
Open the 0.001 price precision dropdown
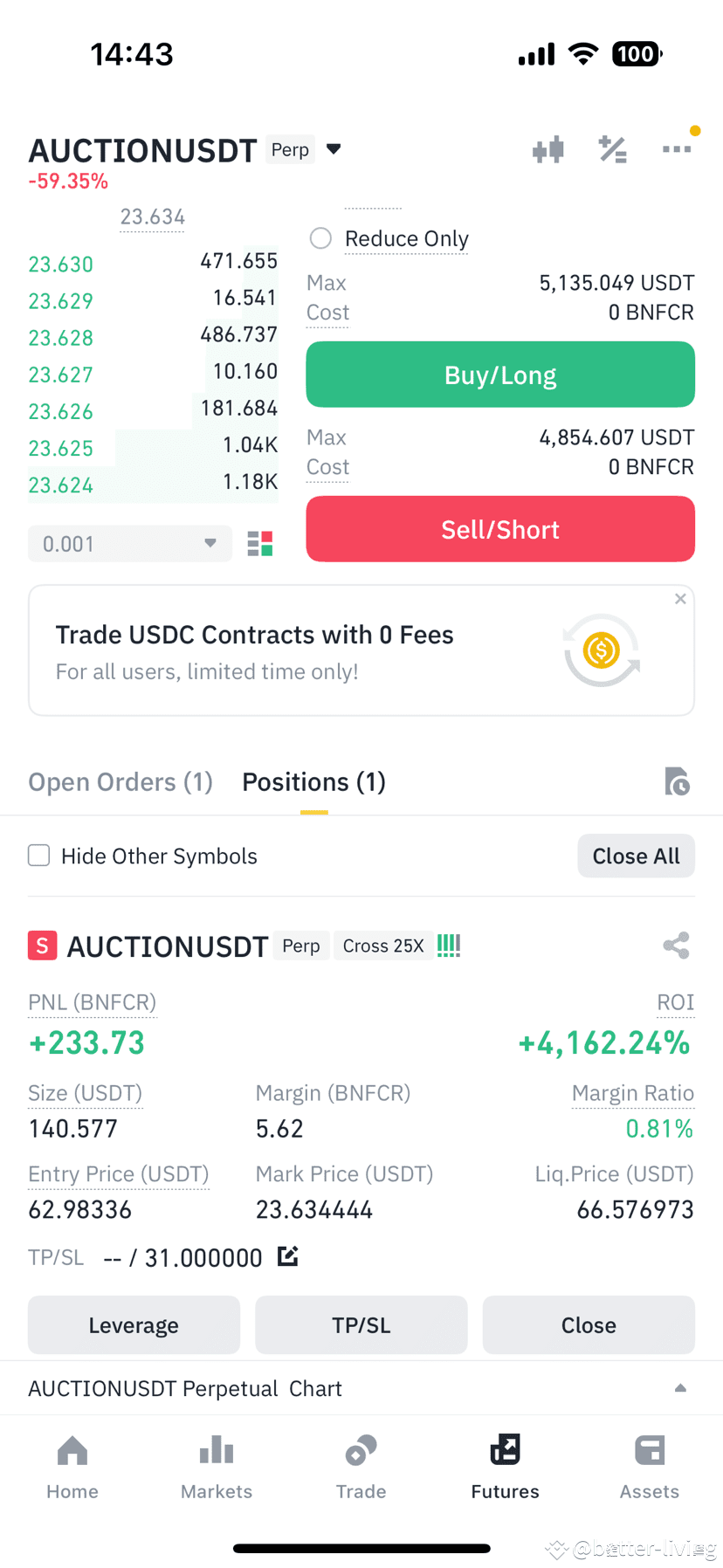coord(130,544)
